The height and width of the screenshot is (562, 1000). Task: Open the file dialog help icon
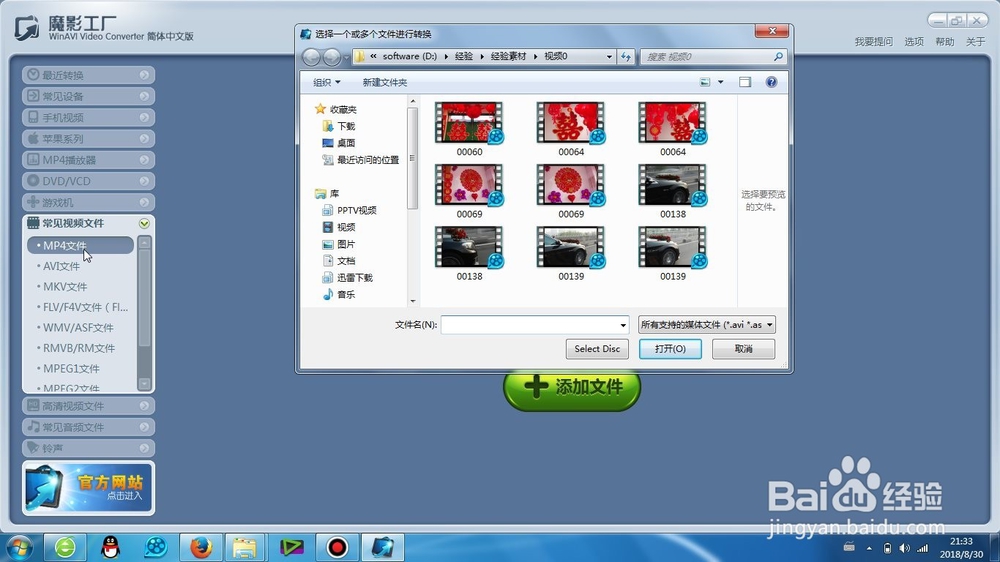pyautogui.click(x=771, y=82)
